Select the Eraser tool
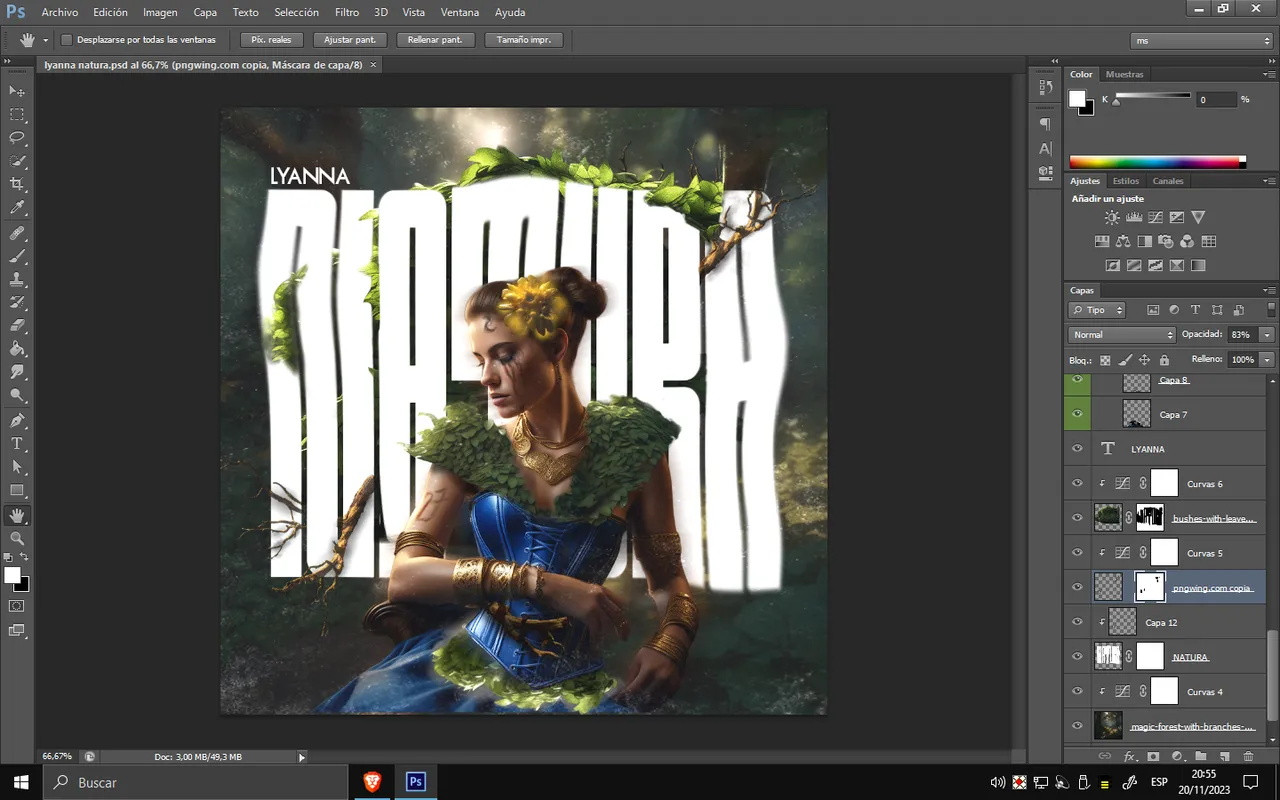 pyautogui.click(x=17, y=326)
